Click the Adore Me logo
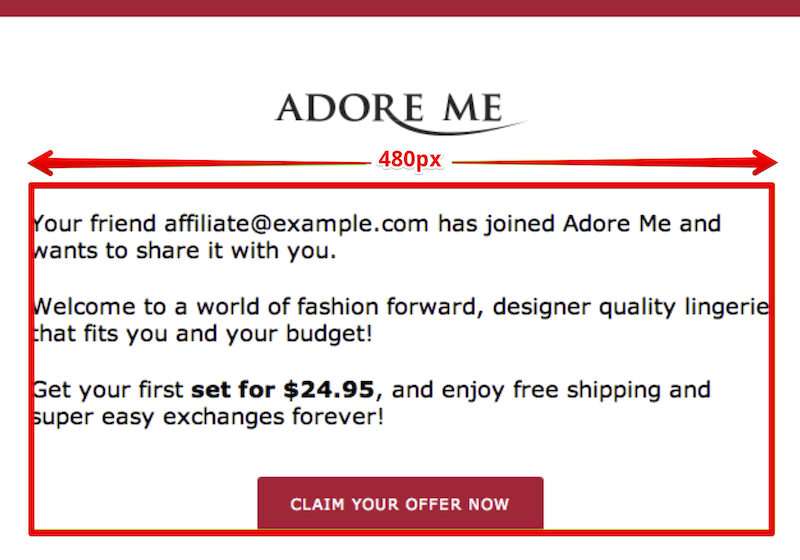 (401, 113)
